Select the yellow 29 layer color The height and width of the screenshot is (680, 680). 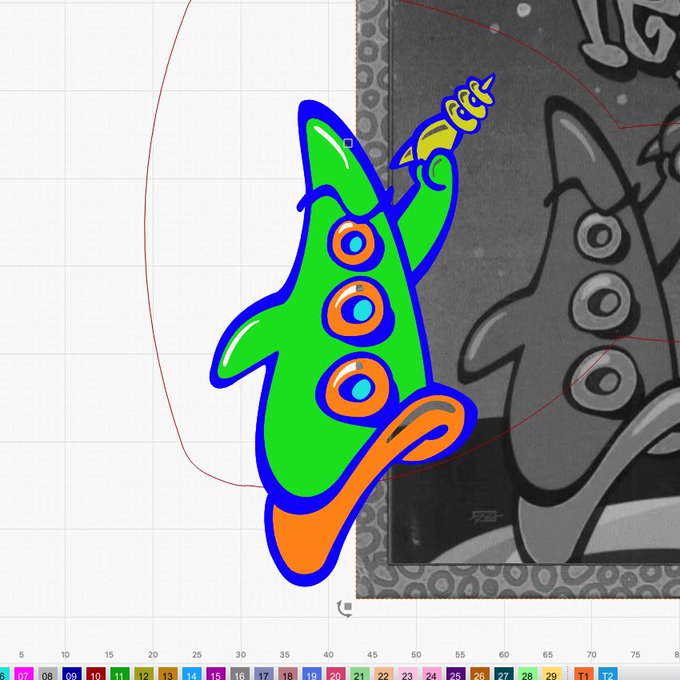552,674
